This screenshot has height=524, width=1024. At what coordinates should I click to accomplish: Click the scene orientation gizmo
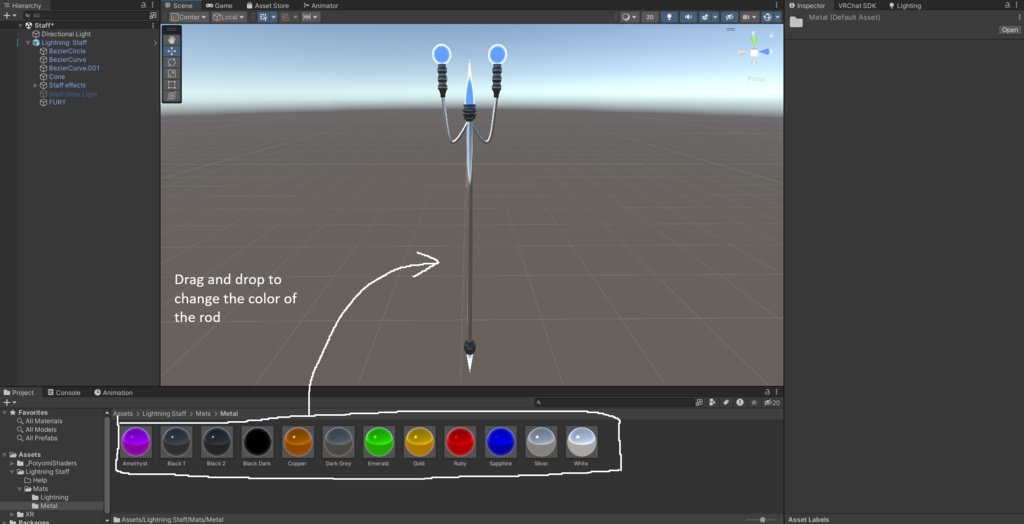click(754, 52)
